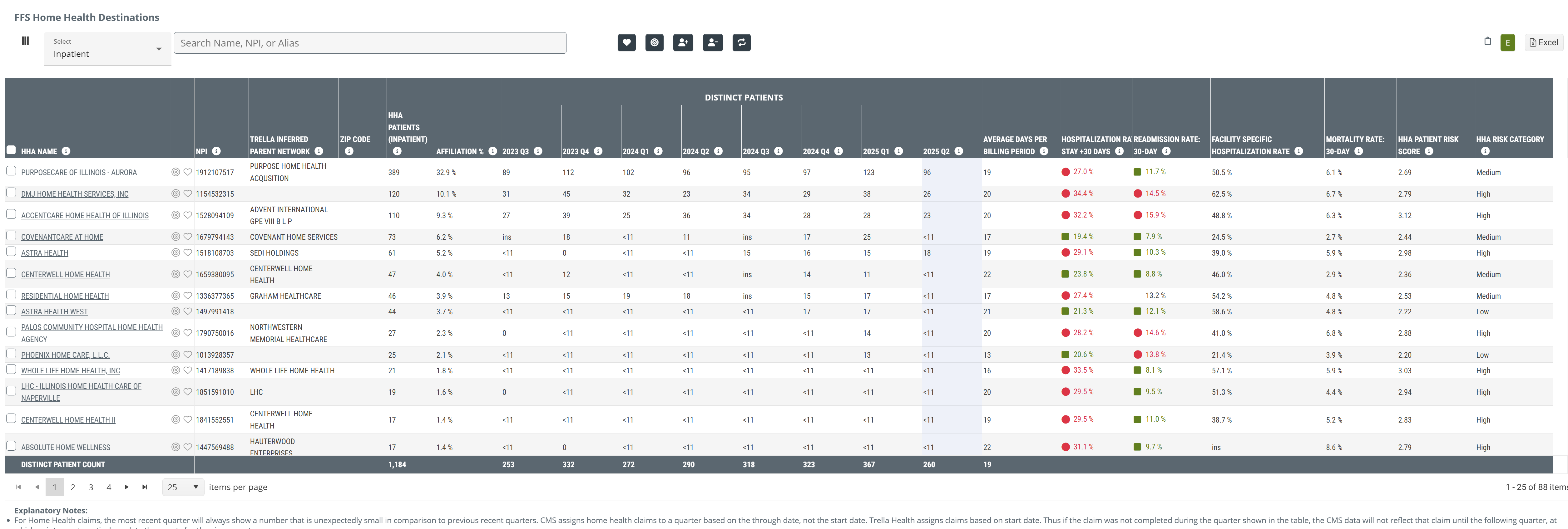Click the target bullseye toolbar button
This screenshot has height=529, width=1568.
(x=654, y=42)
